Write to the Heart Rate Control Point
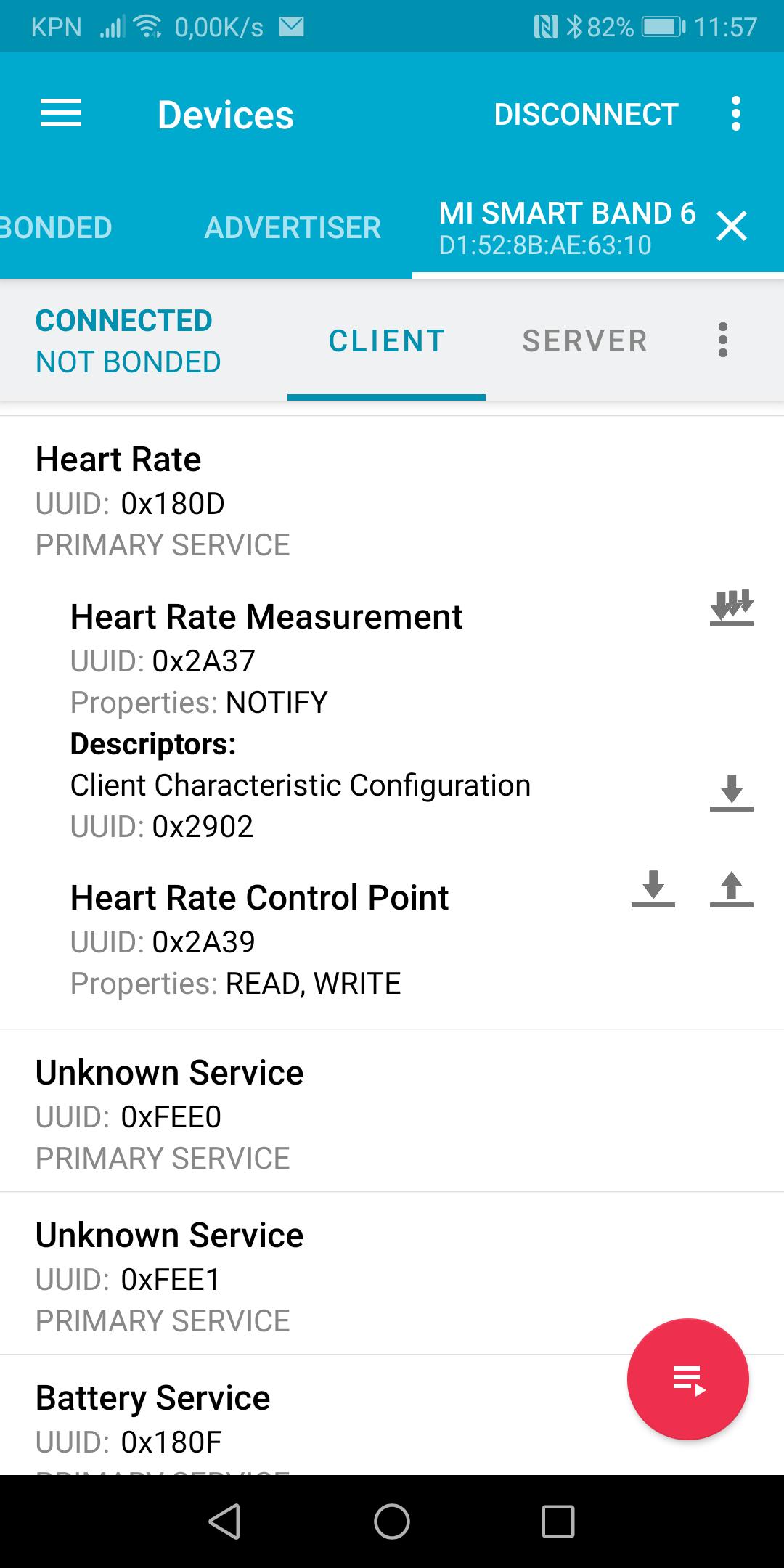Viewport: 784px width, 1568px height. pyautogui.click(x=731, y=889)
